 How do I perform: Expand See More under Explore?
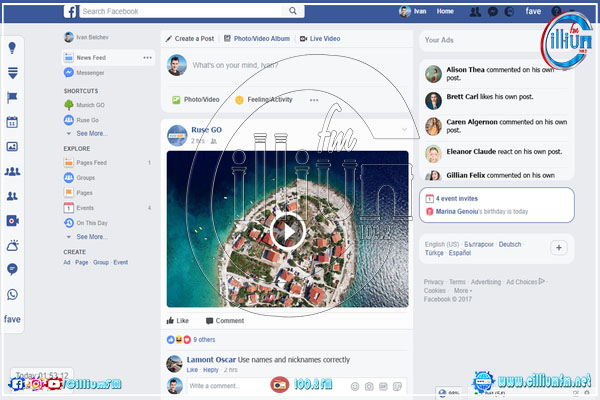point(91,237)
